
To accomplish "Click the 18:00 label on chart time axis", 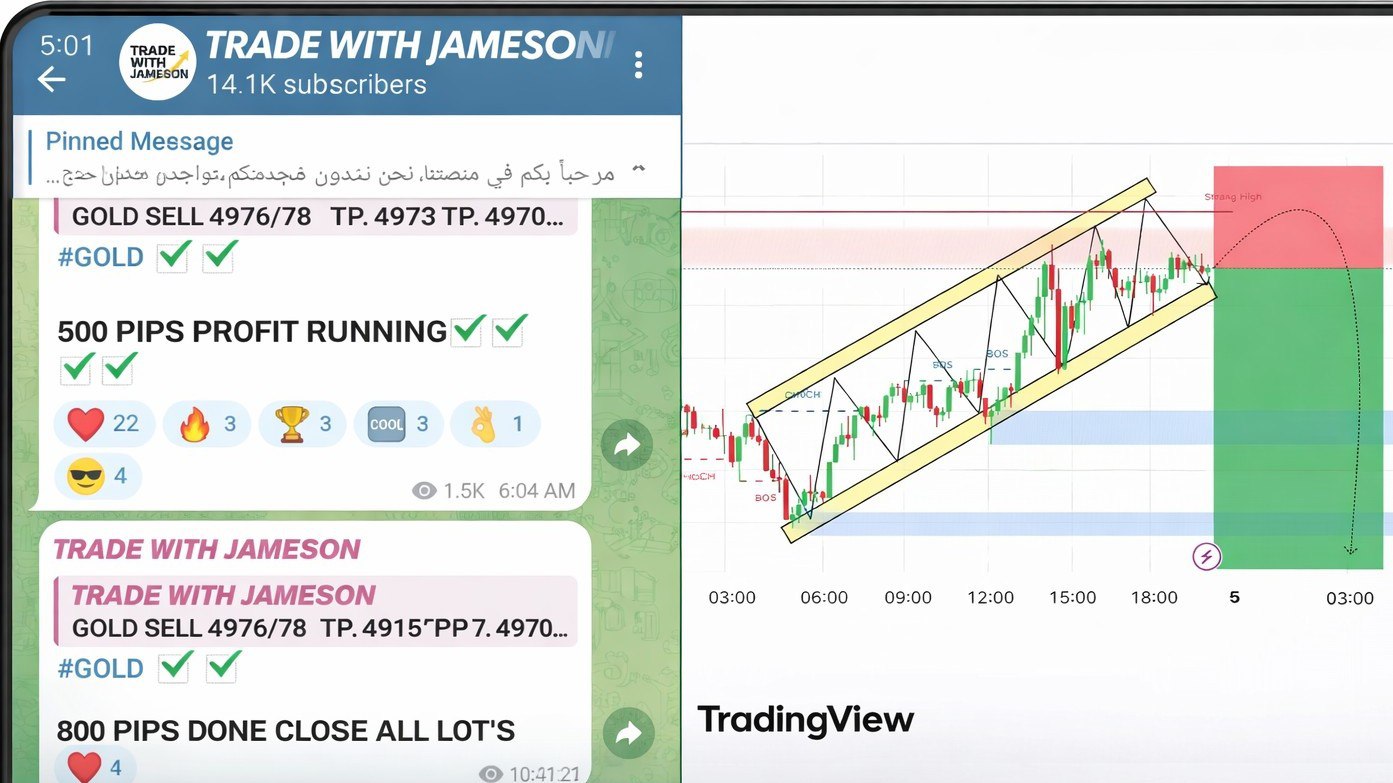I will [x=1154, y=597].
